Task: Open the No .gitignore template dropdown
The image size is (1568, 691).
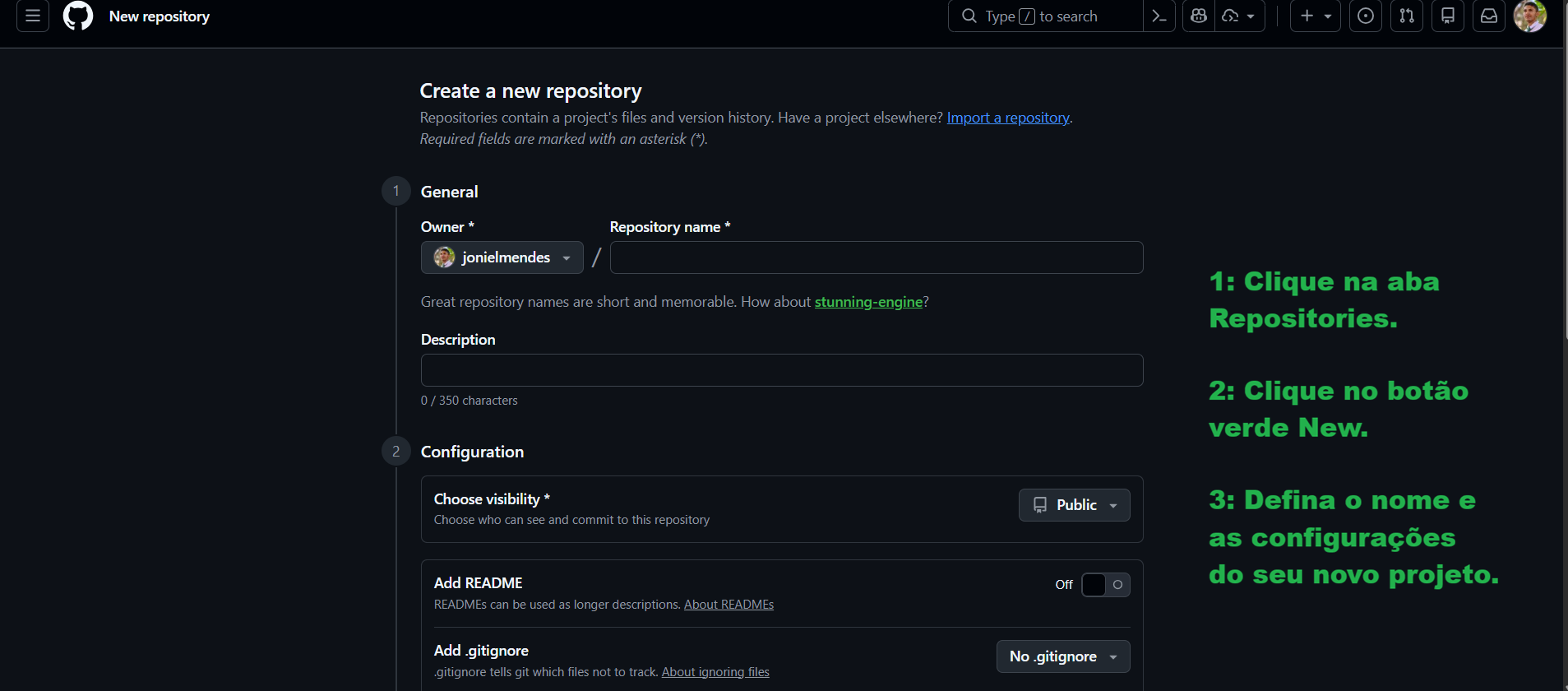Action: click(1062, 656)
